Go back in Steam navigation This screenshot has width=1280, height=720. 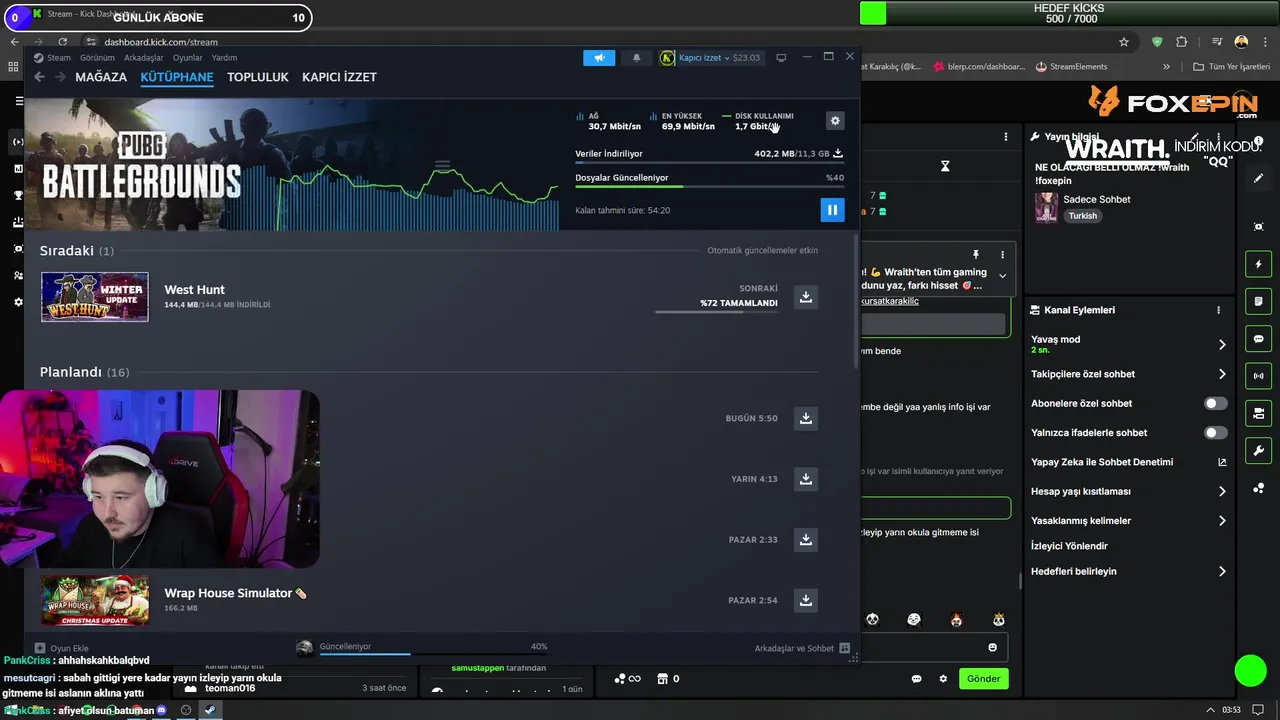(39, 77)
